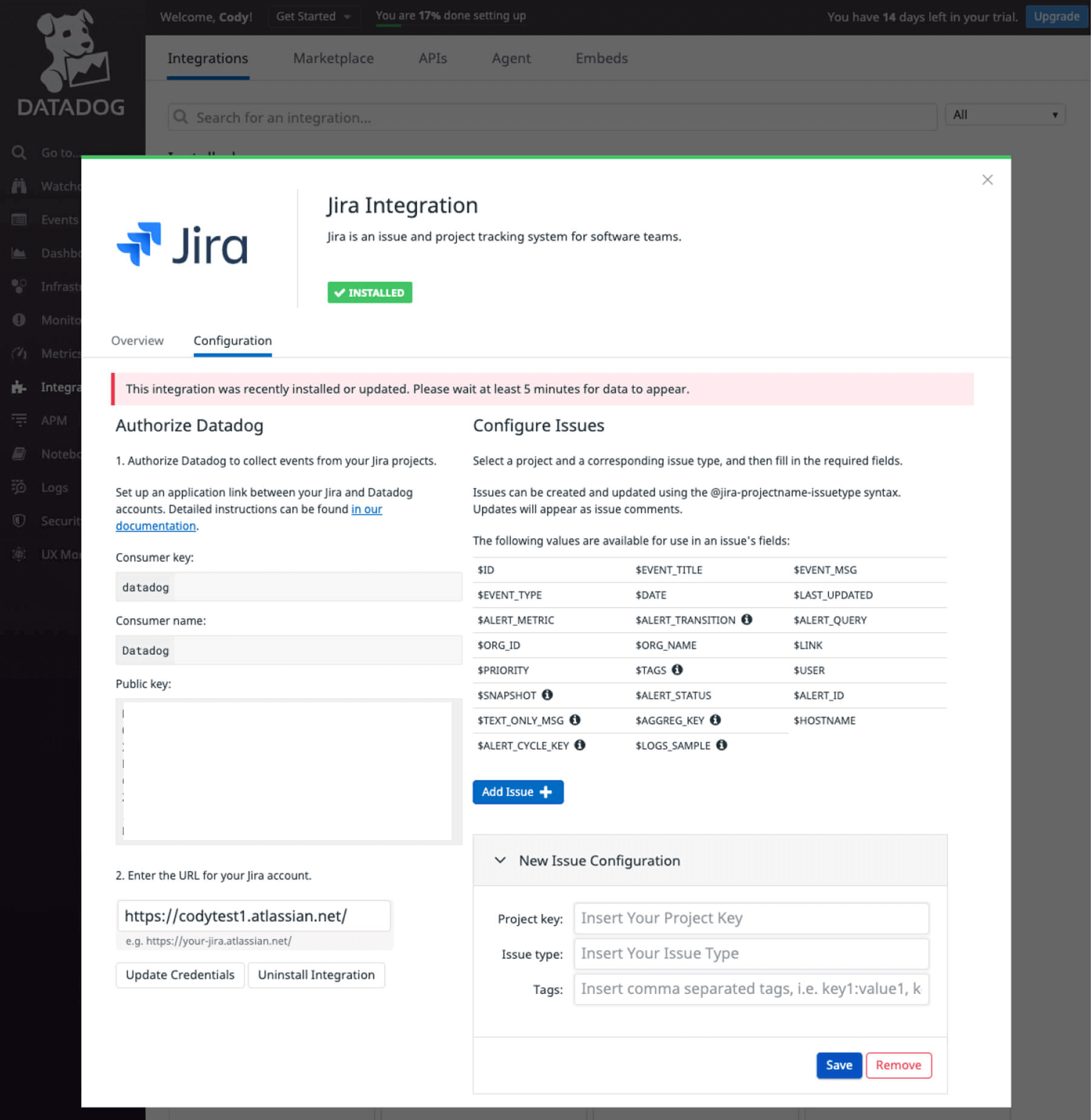Open APM from the sidebar

19,420
